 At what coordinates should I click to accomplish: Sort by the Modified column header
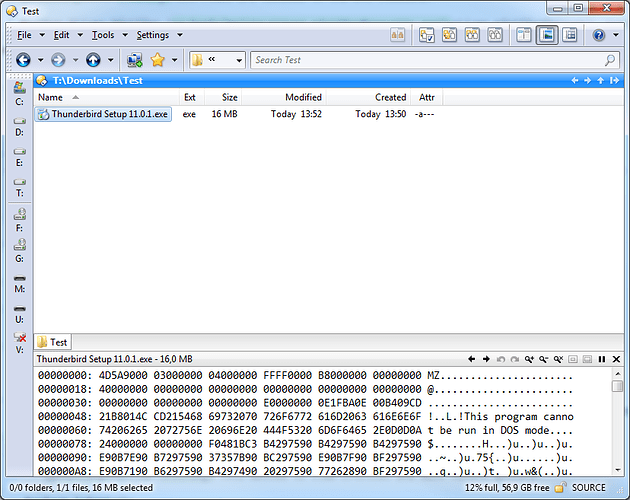[x=284, y=97]
